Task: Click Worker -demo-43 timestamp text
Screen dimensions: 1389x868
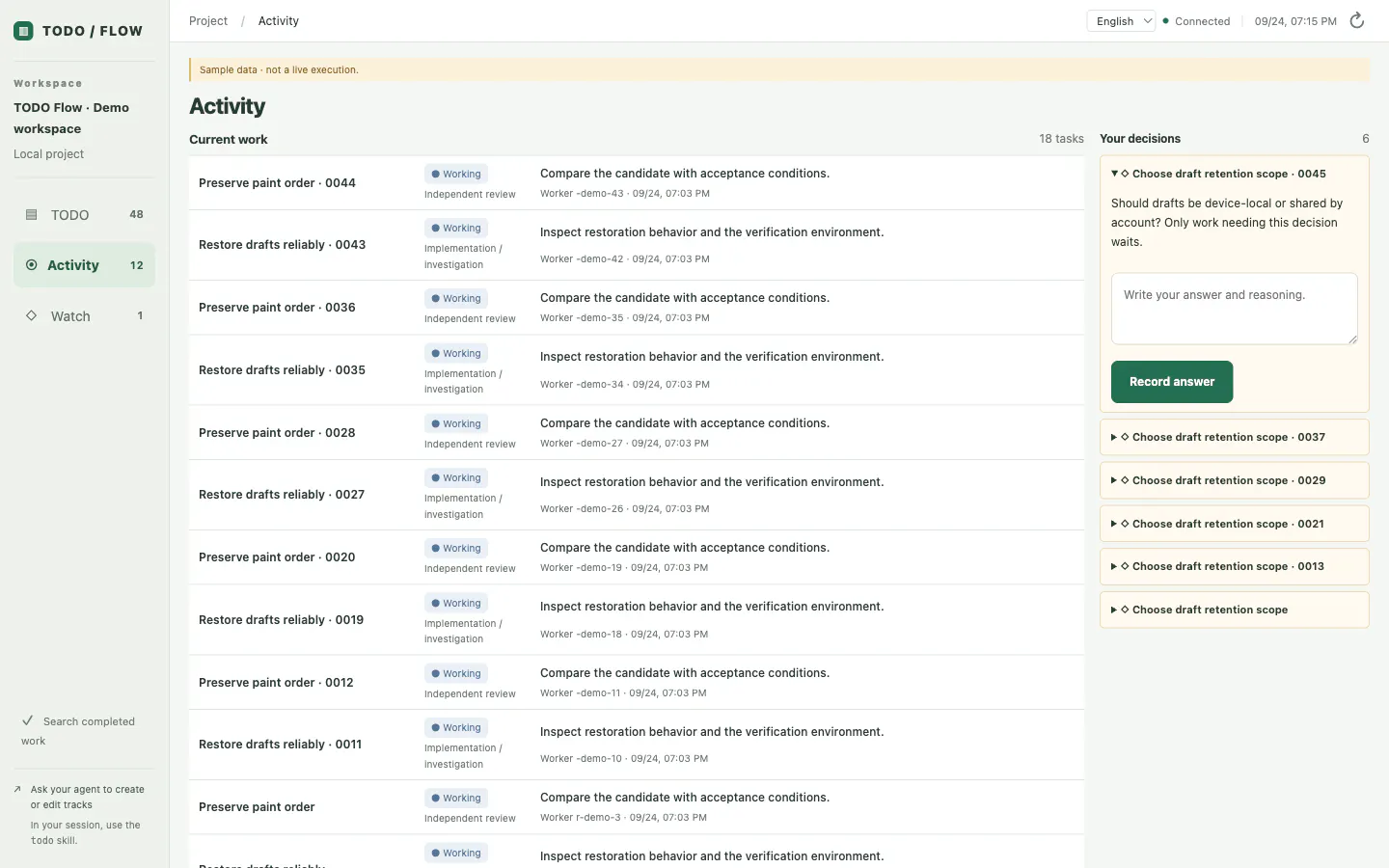Action: (x=625, y=193)
